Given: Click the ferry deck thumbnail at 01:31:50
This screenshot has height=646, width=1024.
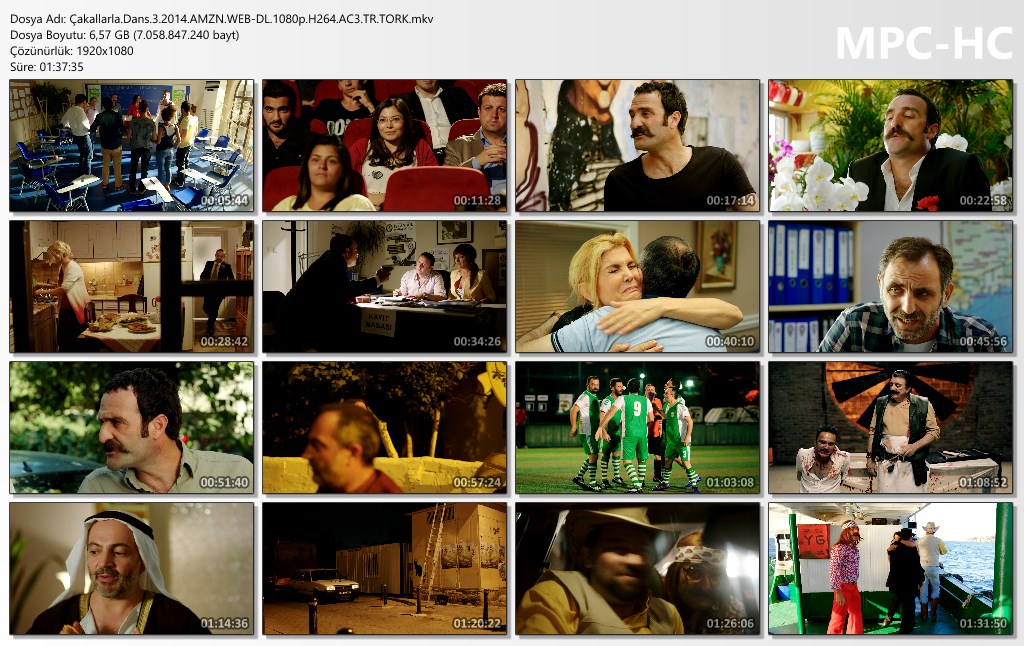Looking at the screenshot, I should [890, 569].
